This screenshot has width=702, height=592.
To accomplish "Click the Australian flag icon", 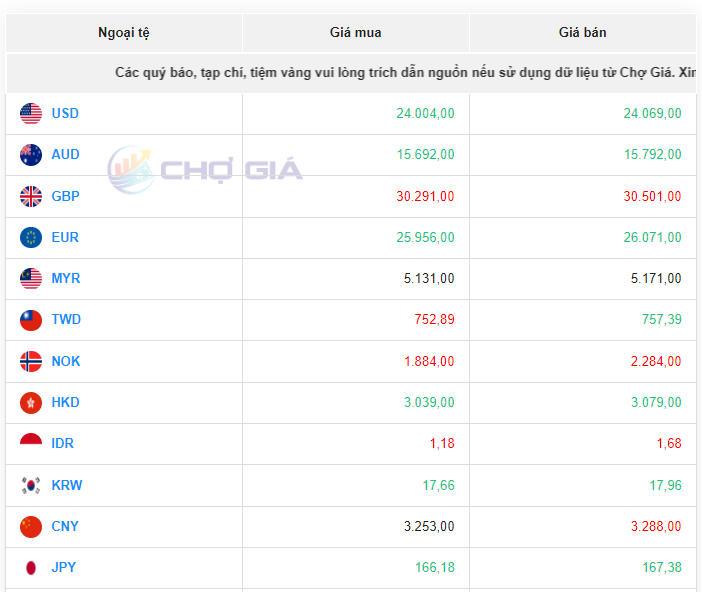I will pyautogui.click(x=31, y=155).
